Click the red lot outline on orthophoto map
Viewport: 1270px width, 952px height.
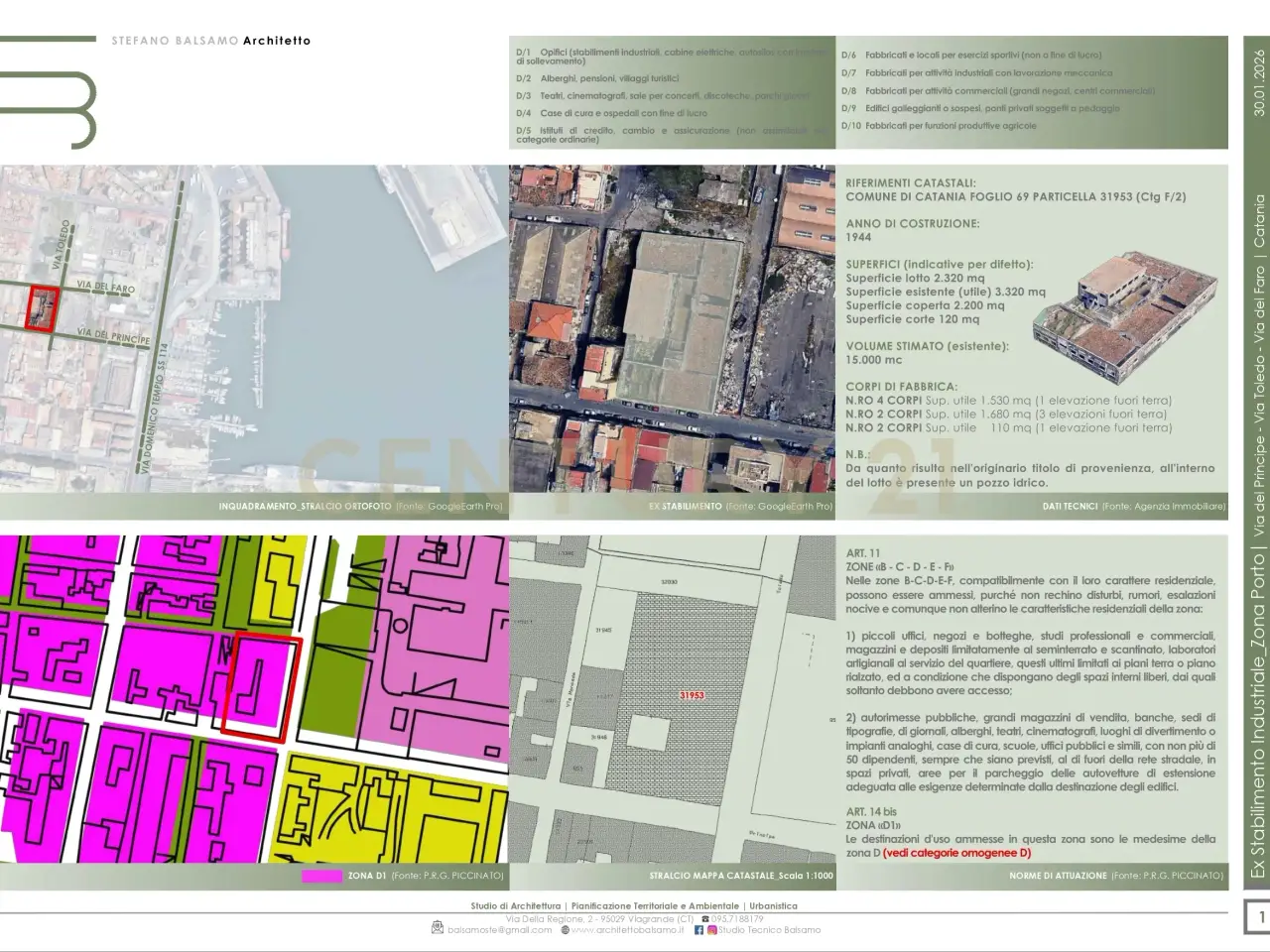42,307
